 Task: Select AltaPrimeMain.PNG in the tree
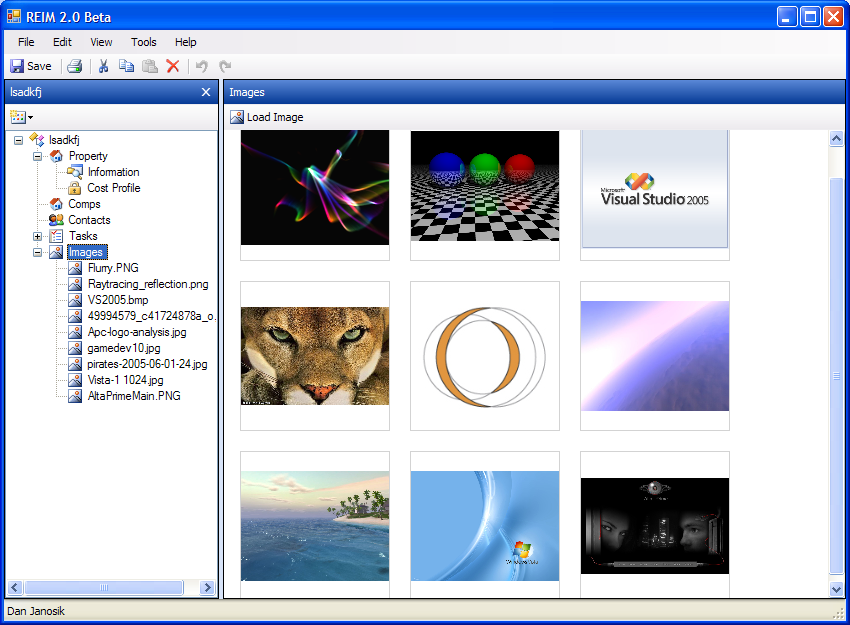134,396
